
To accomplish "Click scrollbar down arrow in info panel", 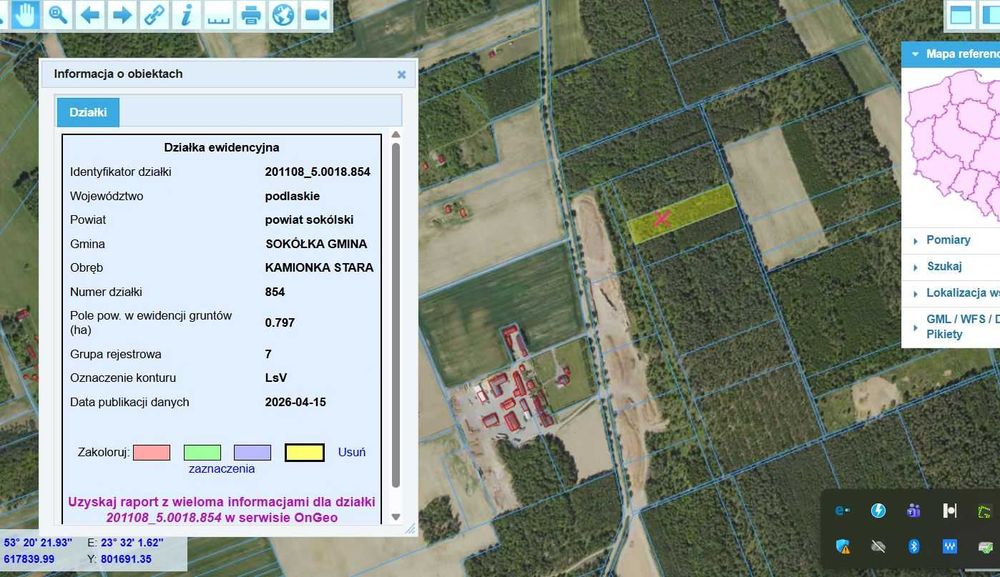I will tap(395, 517).
